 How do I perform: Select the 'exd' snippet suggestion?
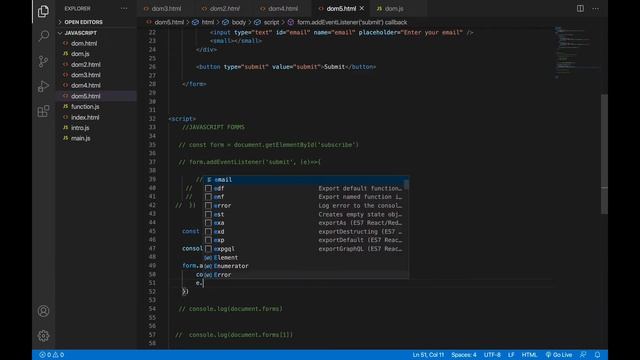coord(306,231)
